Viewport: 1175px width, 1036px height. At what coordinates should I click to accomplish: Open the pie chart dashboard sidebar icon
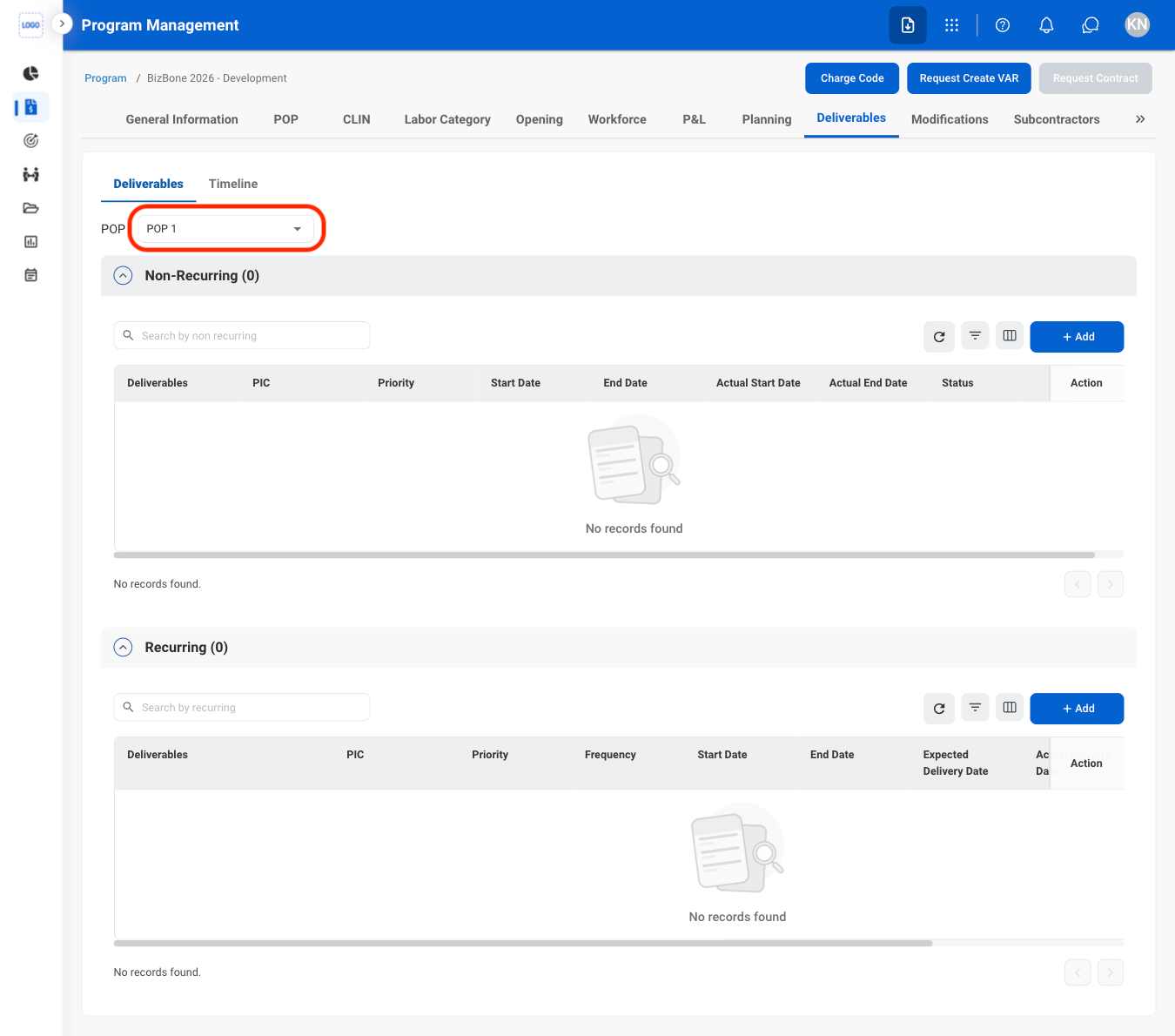pyautogui.click(x=30, y=73)
